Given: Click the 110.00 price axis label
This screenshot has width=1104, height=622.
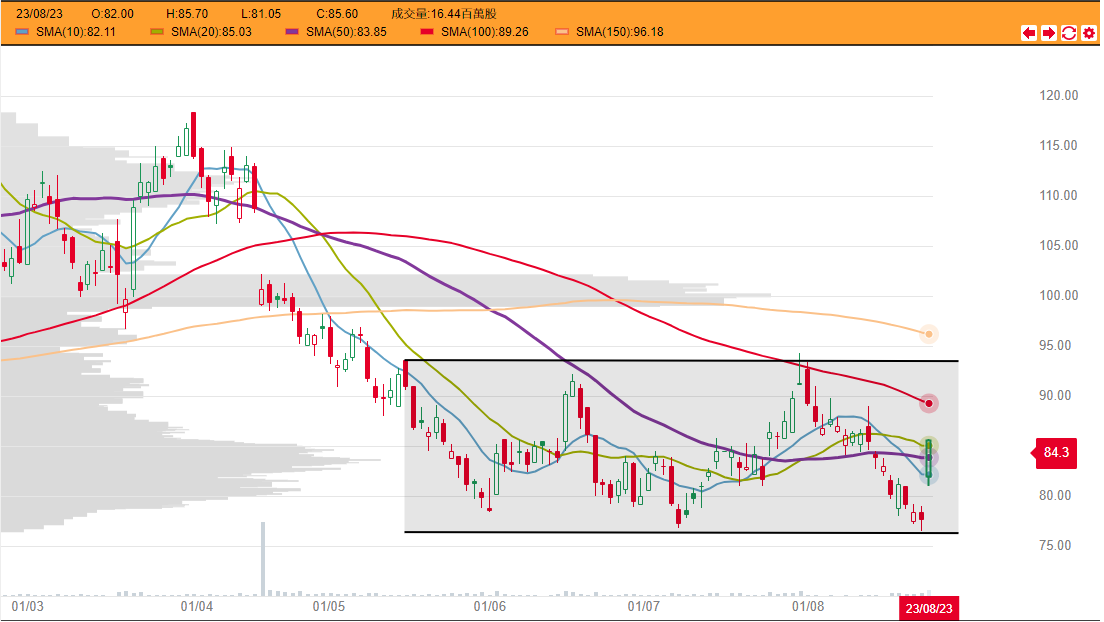Looking at the screenshot, I should (1059, 195).
